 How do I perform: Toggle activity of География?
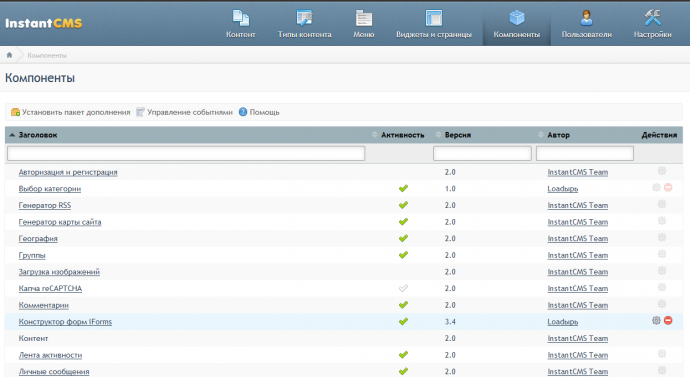click(403, 238)
